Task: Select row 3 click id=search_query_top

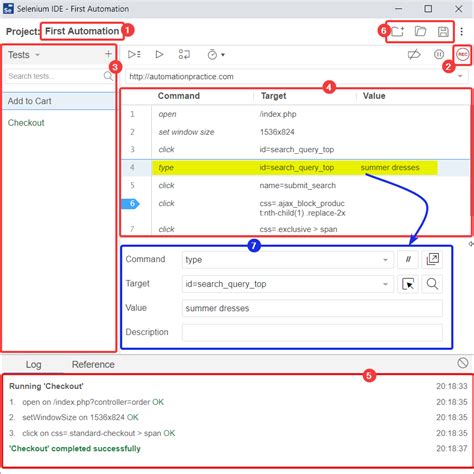Action: (295, 150)
